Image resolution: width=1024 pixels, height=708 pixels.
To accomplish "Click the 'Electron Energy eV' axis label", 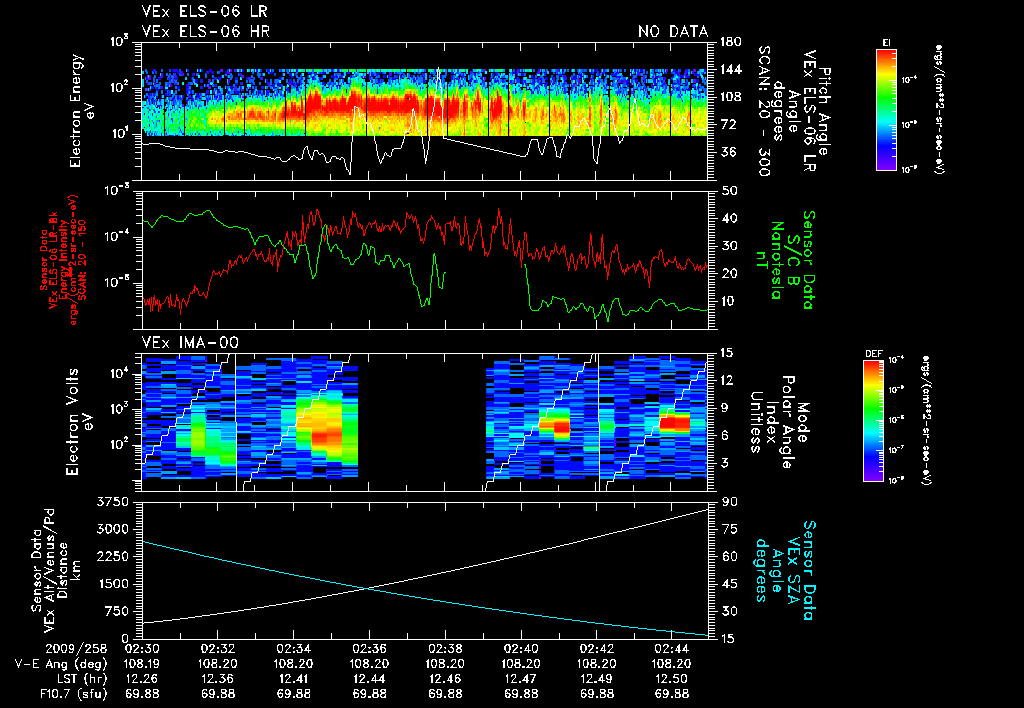I will tap(82, 111).
